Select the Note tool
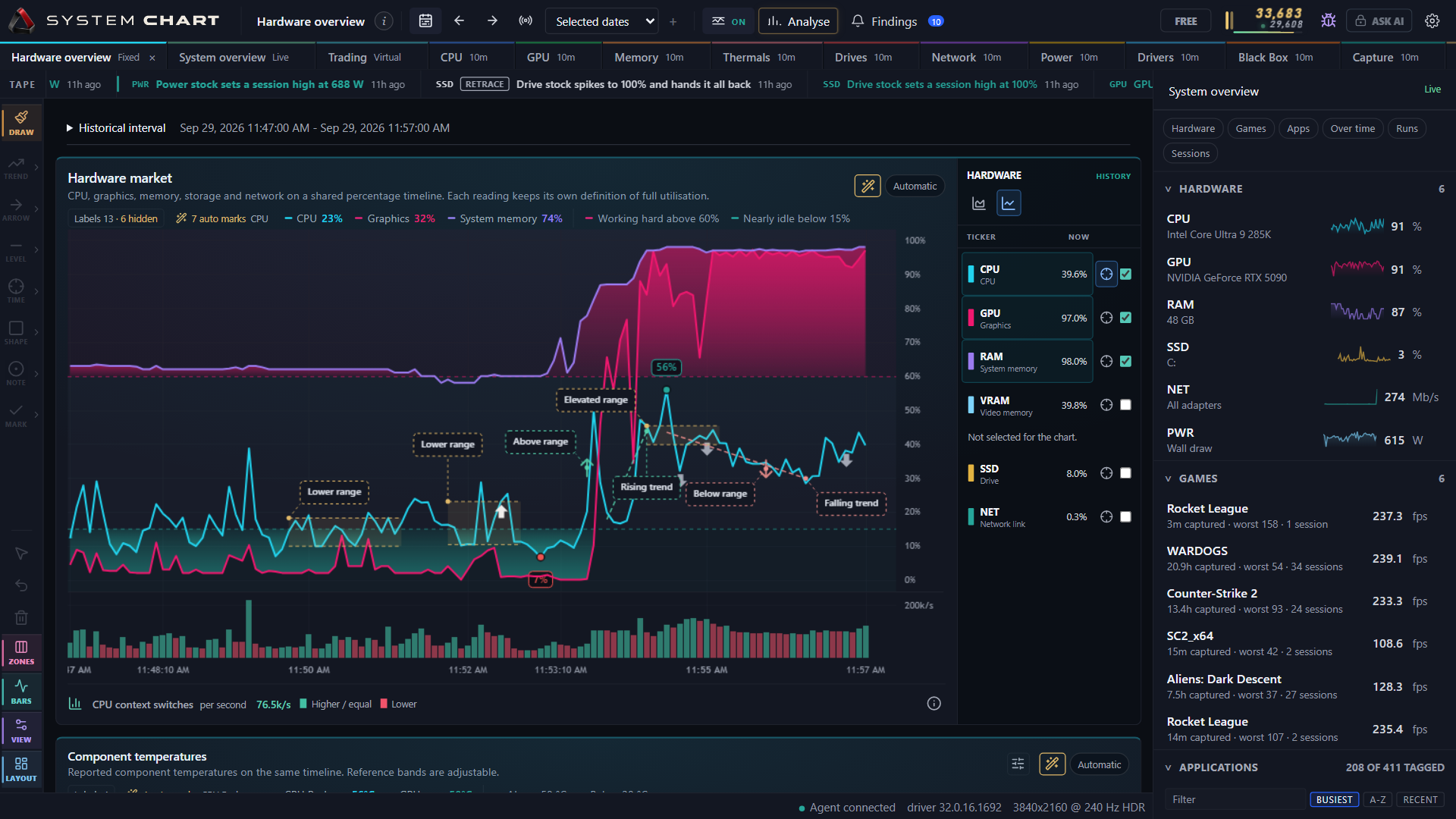 pos(16,375)
